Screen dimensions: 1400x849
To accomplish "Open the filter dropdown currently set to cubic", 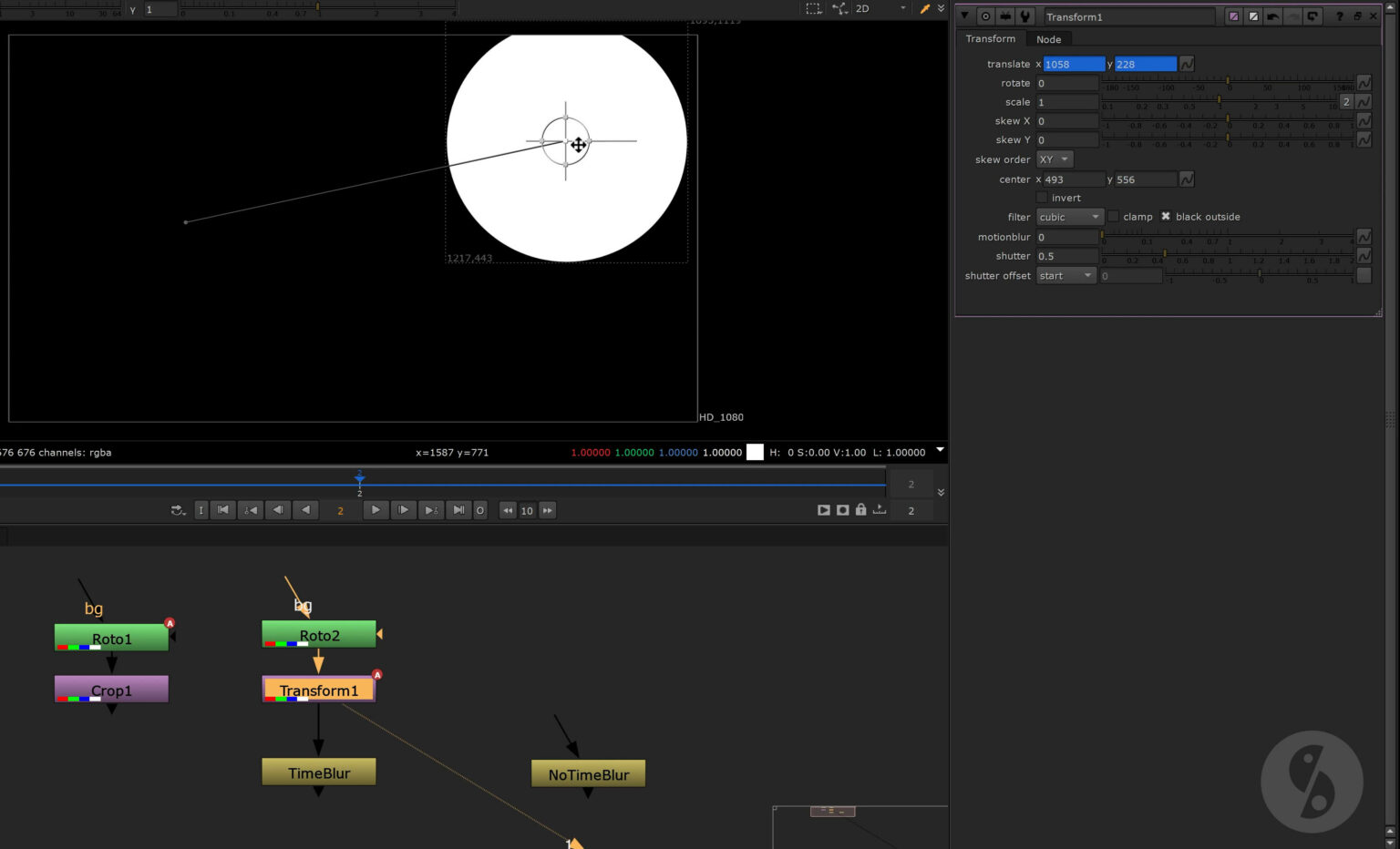I will click(x=1068, y=217).
